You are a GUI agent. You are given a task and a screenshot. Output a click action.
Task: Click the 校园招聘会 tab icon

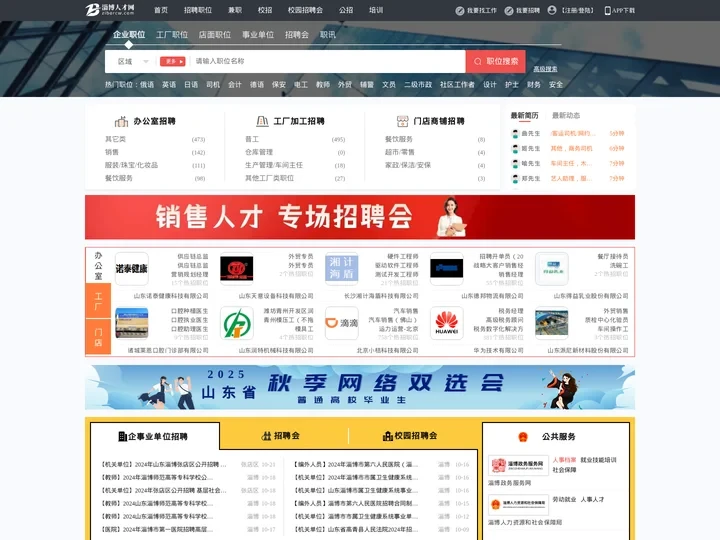(x=388, y=436)
